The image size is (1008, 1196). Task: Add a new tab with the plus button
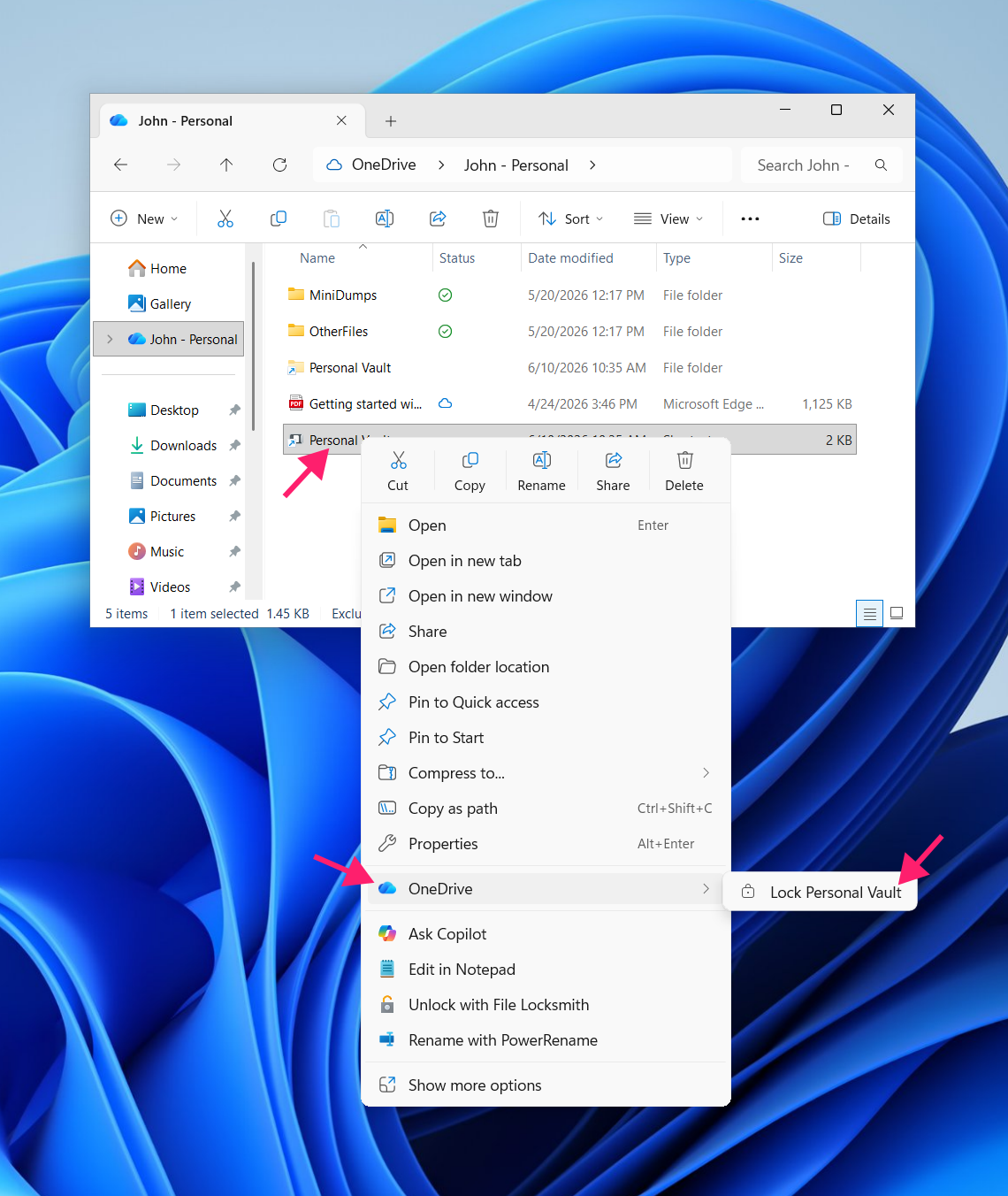tap(391, 121)
